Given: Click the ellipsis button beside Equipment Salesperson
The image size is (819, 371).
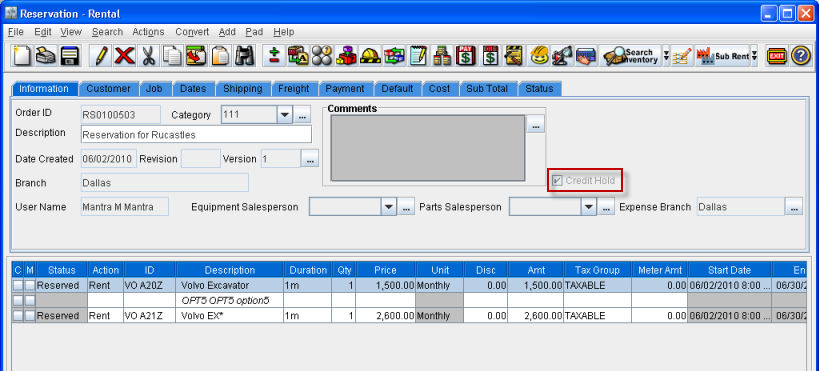Looking at the screenshot, I should point(406,207).
